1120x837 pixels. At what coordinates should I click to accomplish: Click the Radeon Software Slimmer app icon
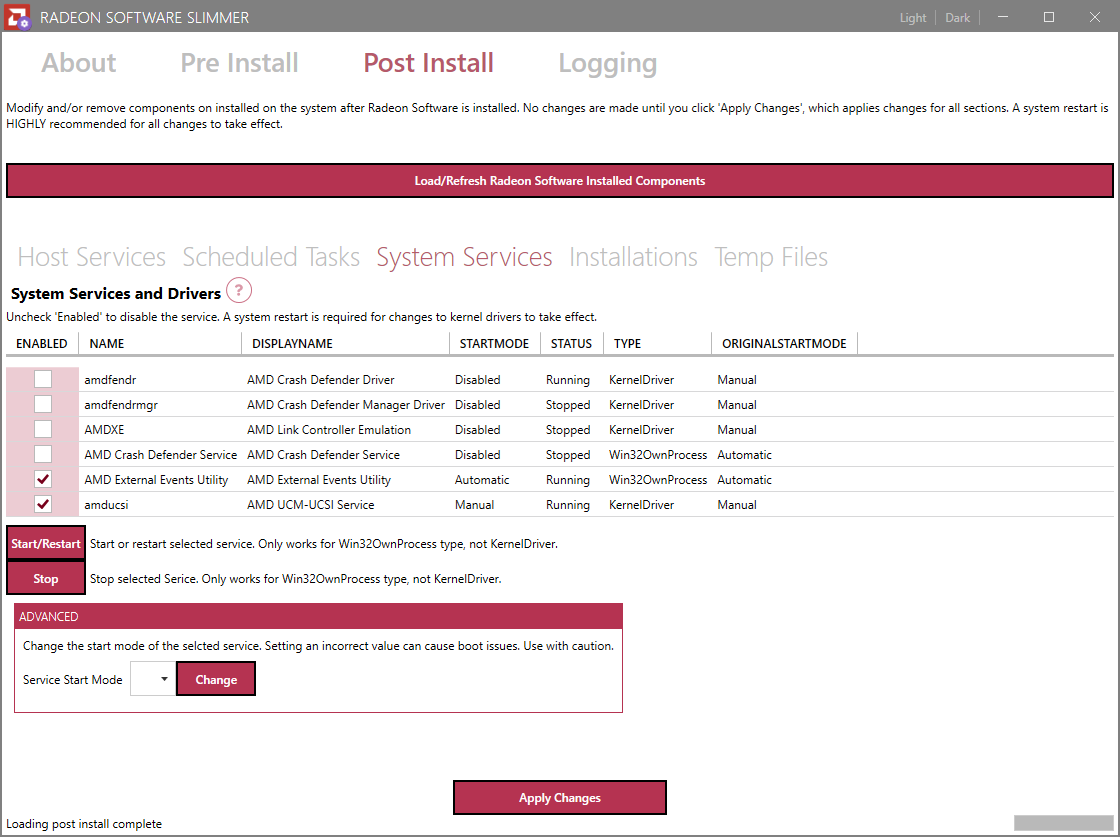pos(18,17)
